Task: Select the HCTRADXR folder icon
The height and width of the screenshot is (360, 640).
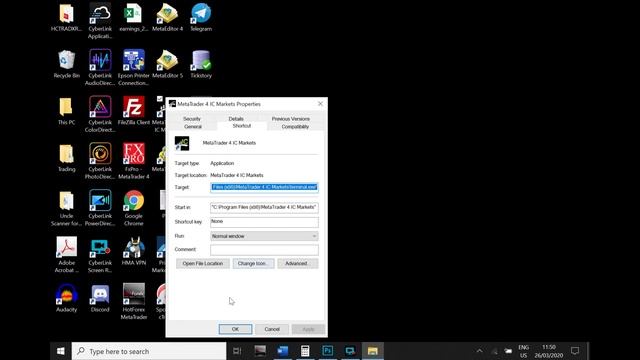Action: coord(67,18)
